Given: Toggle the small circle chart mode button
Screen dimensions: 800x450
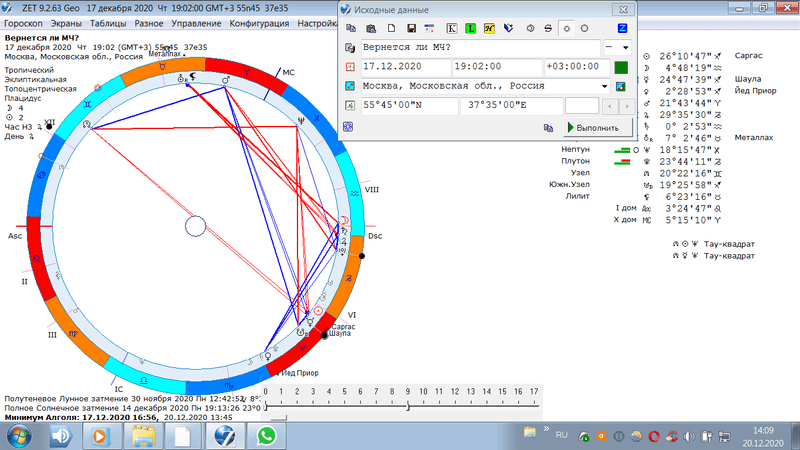Looking at the screenshot, I should point(566,27).
